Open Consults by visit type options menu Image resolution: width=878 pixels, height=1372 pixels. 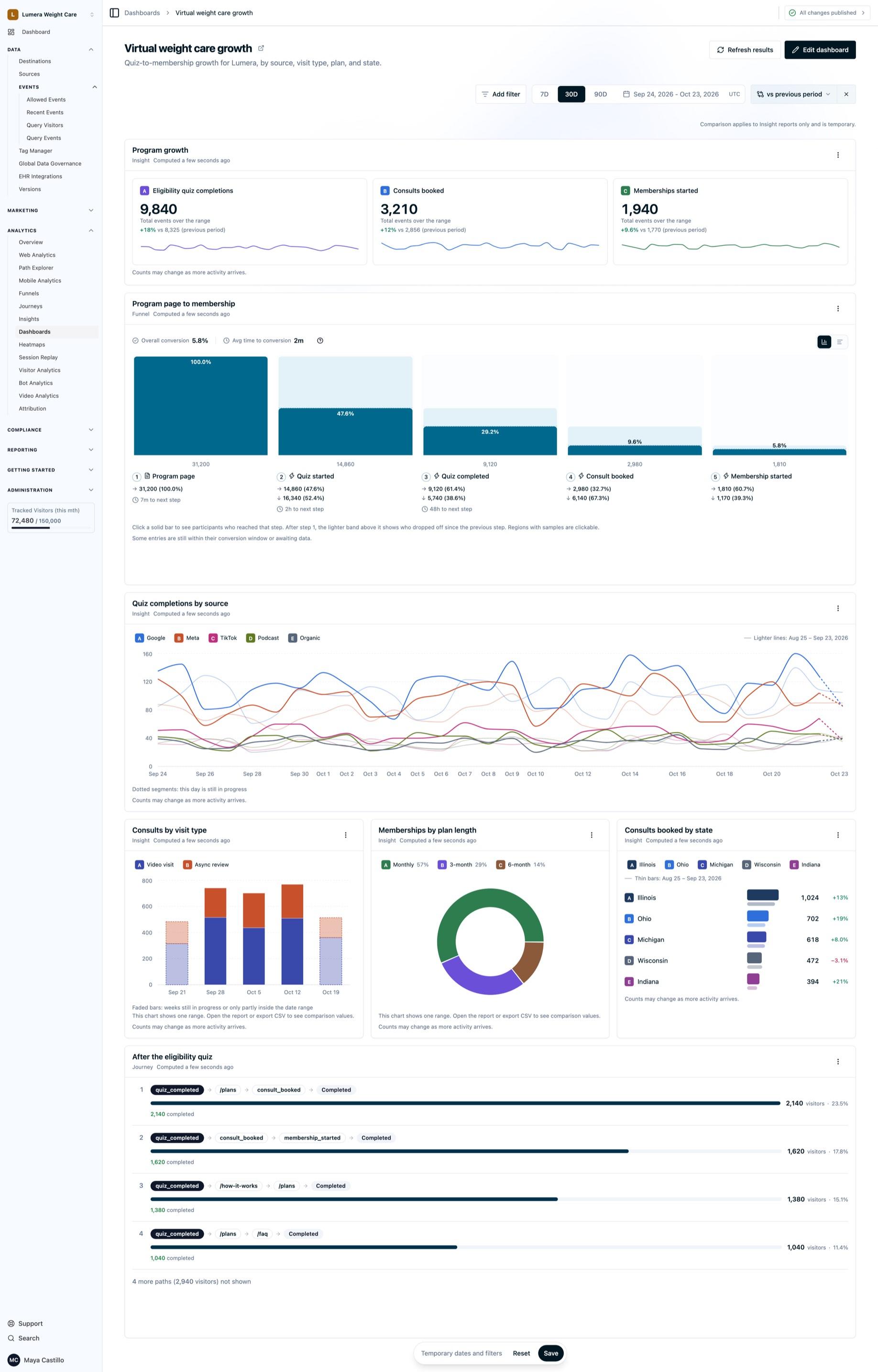[x=345, y=835]
